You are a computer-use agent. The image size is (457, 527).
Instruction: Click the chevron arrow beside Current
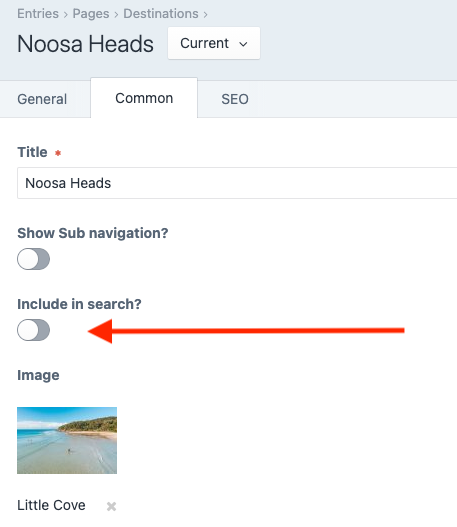(243, 44)
